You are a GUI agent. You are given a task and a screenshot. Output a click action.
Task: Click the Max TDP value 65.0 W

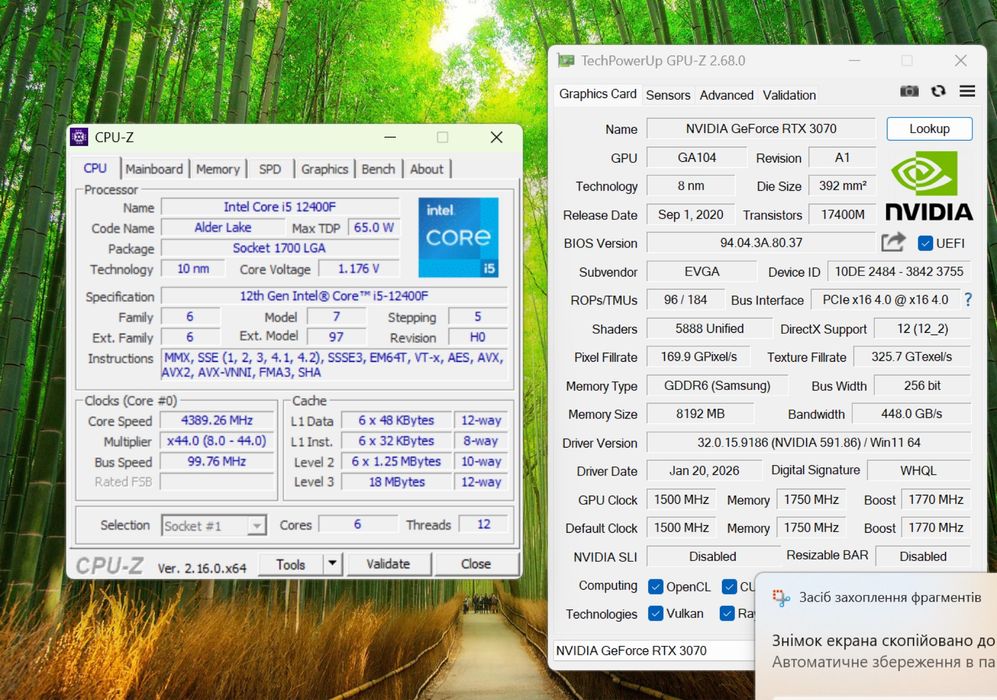point(374,227)
